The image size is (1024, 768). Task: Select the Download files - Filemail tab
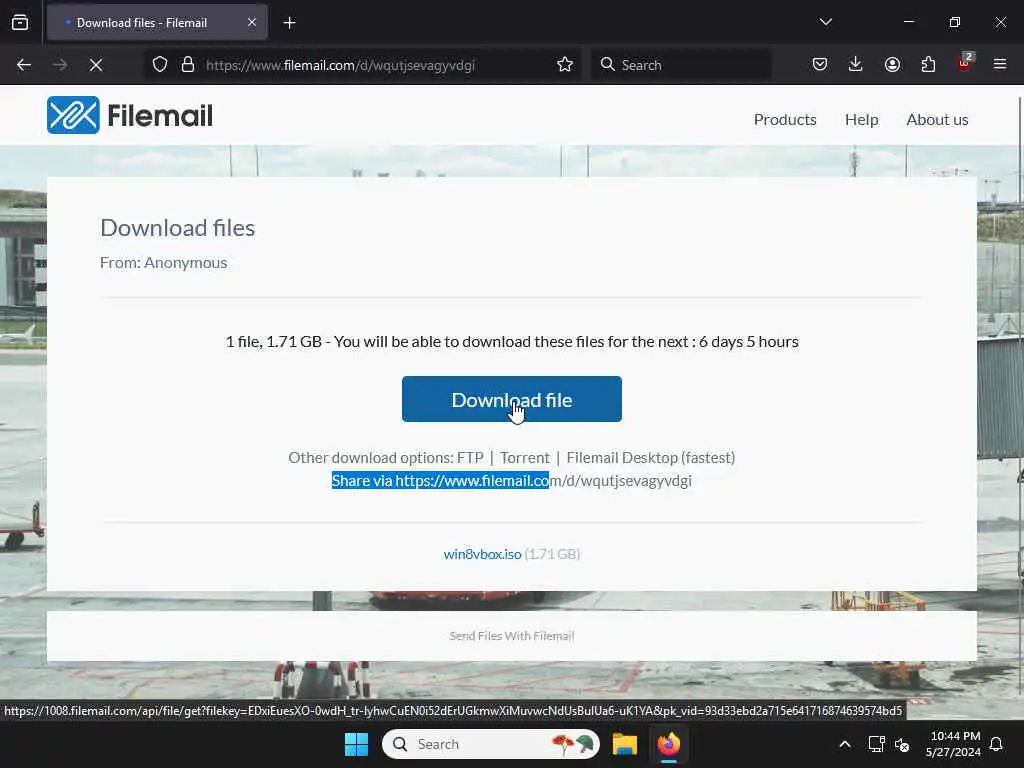tap(157, 22)
